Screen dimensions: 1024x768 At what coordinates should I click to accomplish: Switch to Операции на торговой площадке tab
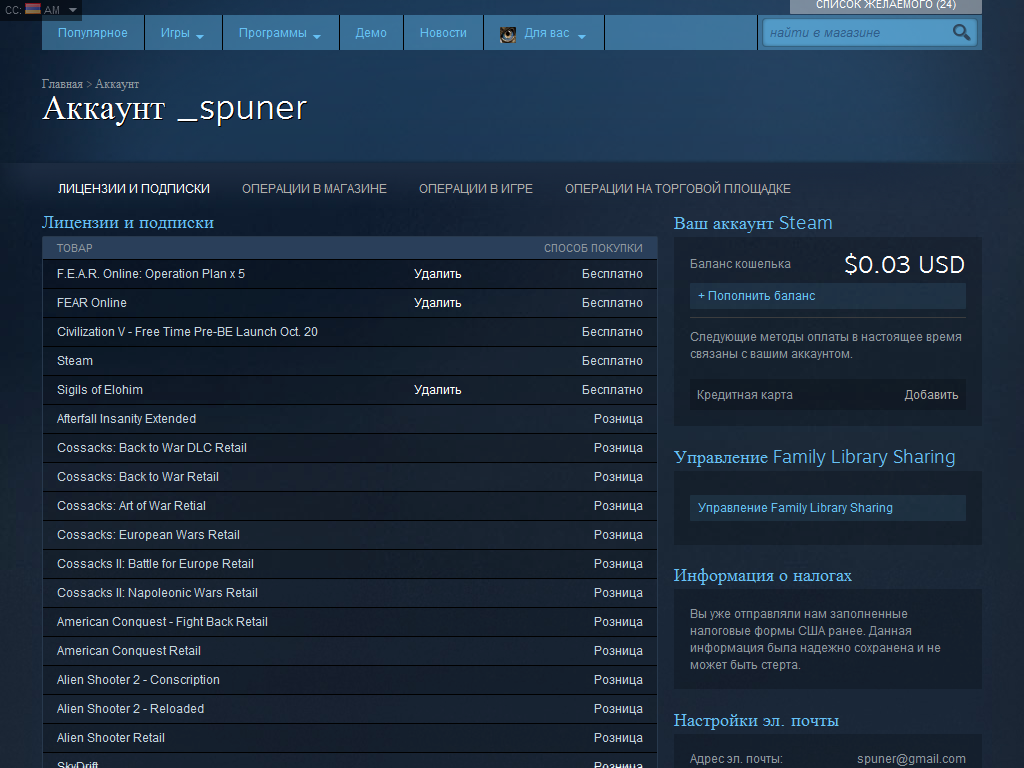coord(677,189)
